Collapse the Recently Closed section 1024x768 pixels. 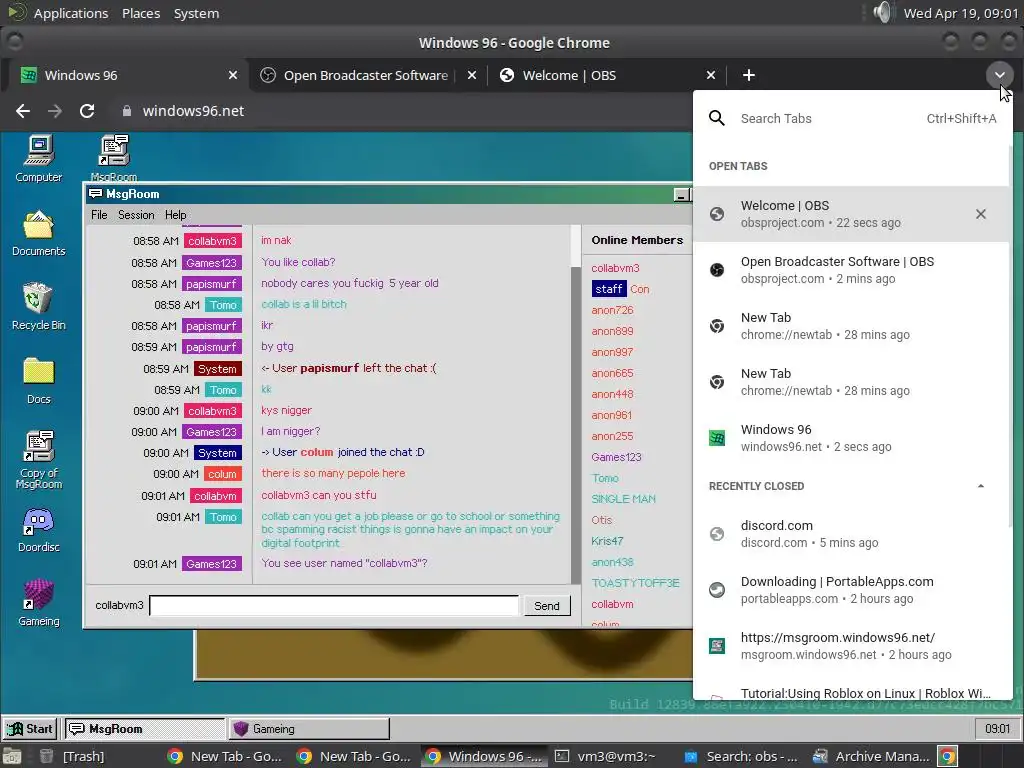[x=980, y=486]
